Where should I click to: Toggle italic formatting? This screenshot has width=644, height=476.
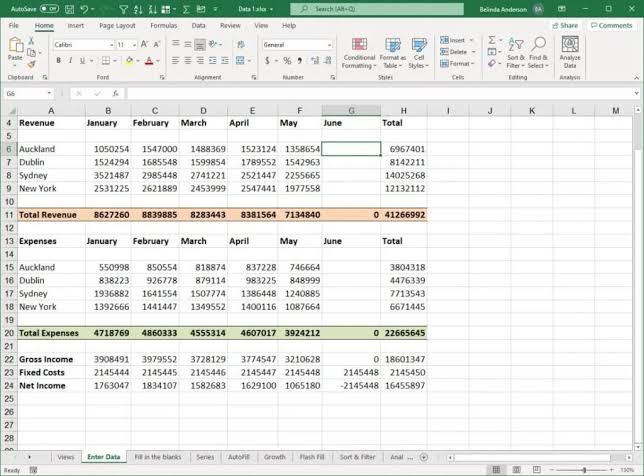click(70, 61)
